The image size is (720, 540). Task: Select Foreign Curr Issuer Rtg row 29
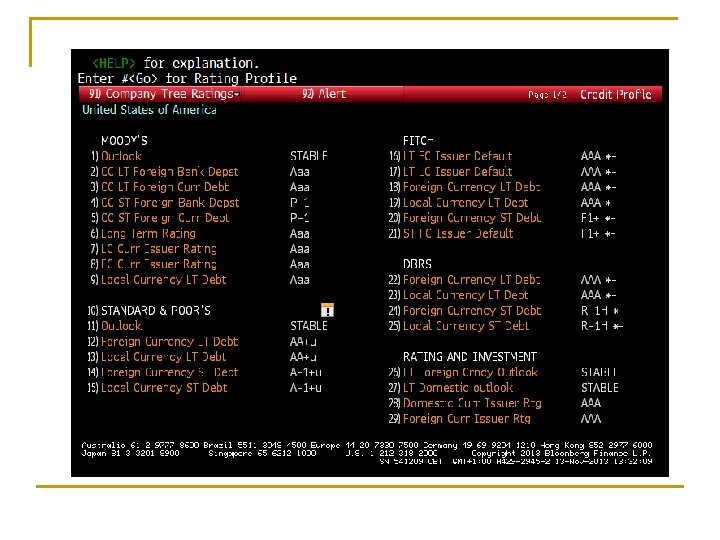(x=460, y=419)
